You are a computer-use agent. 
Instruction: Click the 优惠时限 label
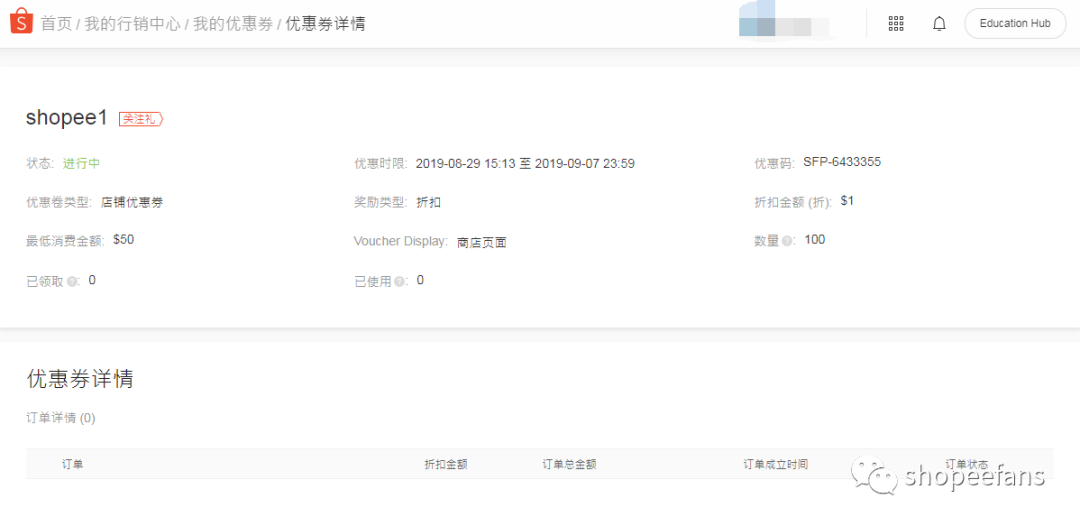coord(382,164)
